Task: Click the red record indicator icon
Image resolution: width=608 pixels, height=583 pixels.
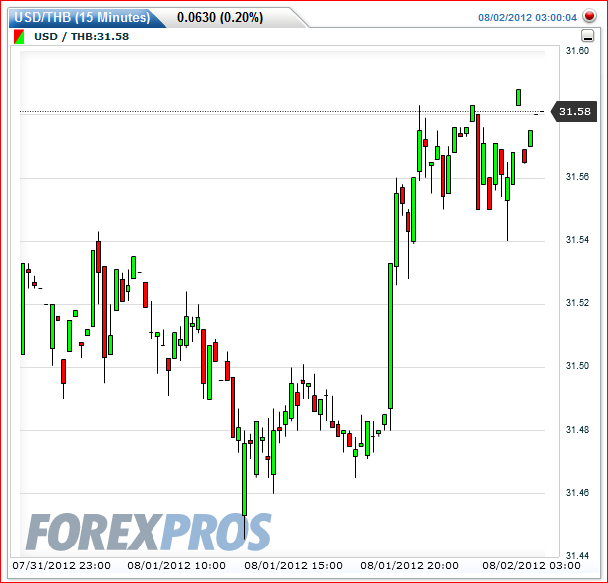Action: click(x=589, y=16)
